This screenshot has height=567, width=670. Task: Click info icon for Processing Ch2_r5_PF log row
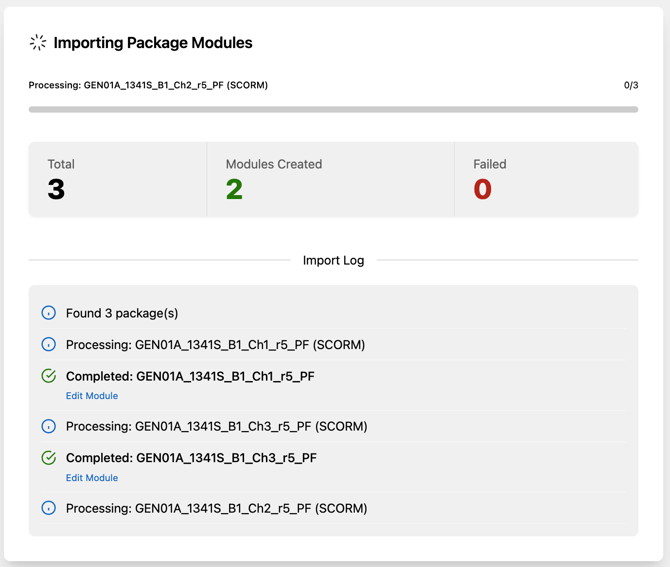(49, 508)
